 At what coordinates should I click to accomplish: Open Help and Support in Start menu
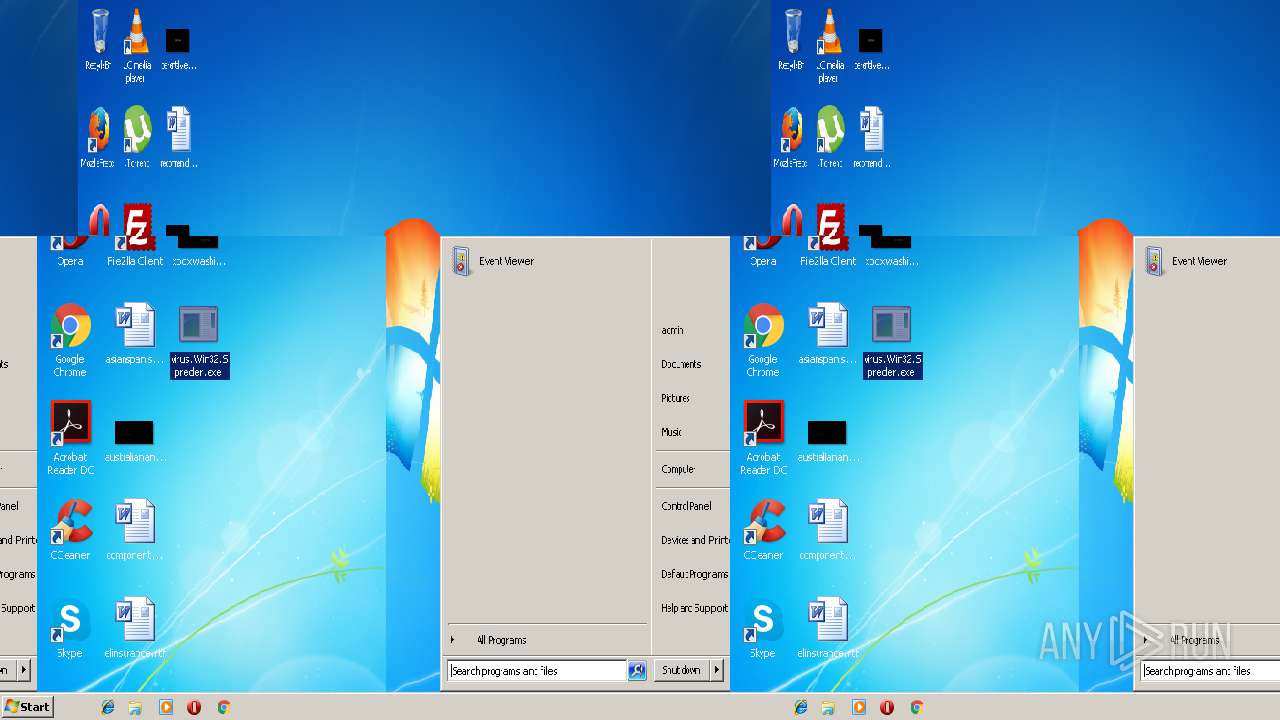point(694,608)
